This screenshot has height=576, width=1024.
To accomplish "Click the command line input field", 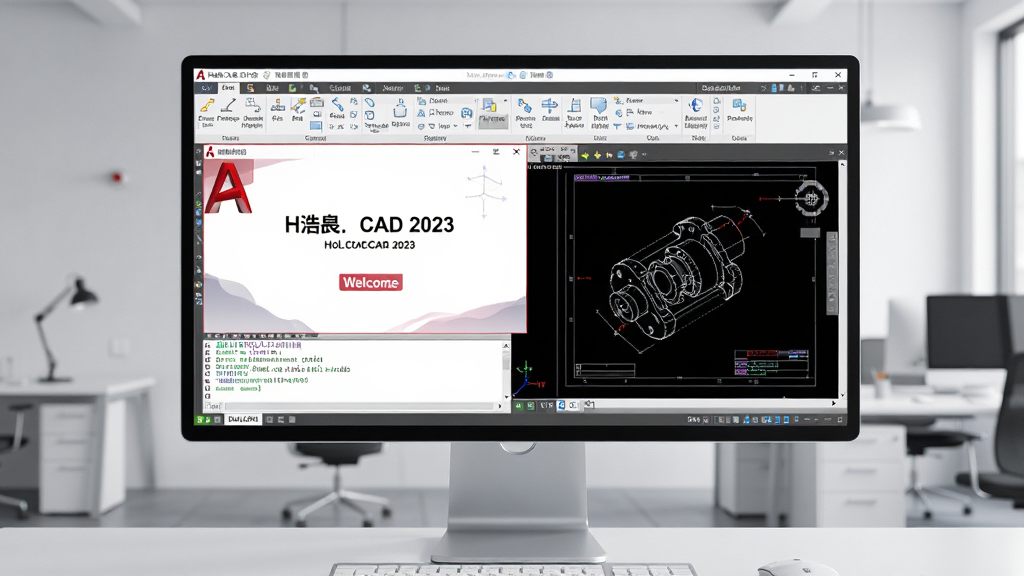I will [359, 406].
